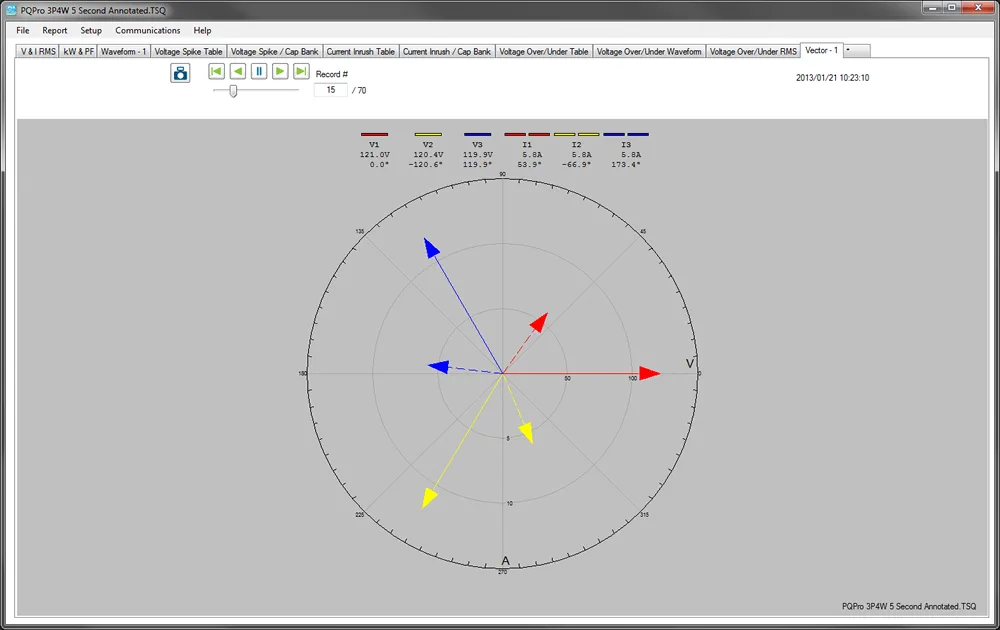The image size is (1000, 630).
Task: Open the Current Inrush Table tab
Action: tap(361, 52)
